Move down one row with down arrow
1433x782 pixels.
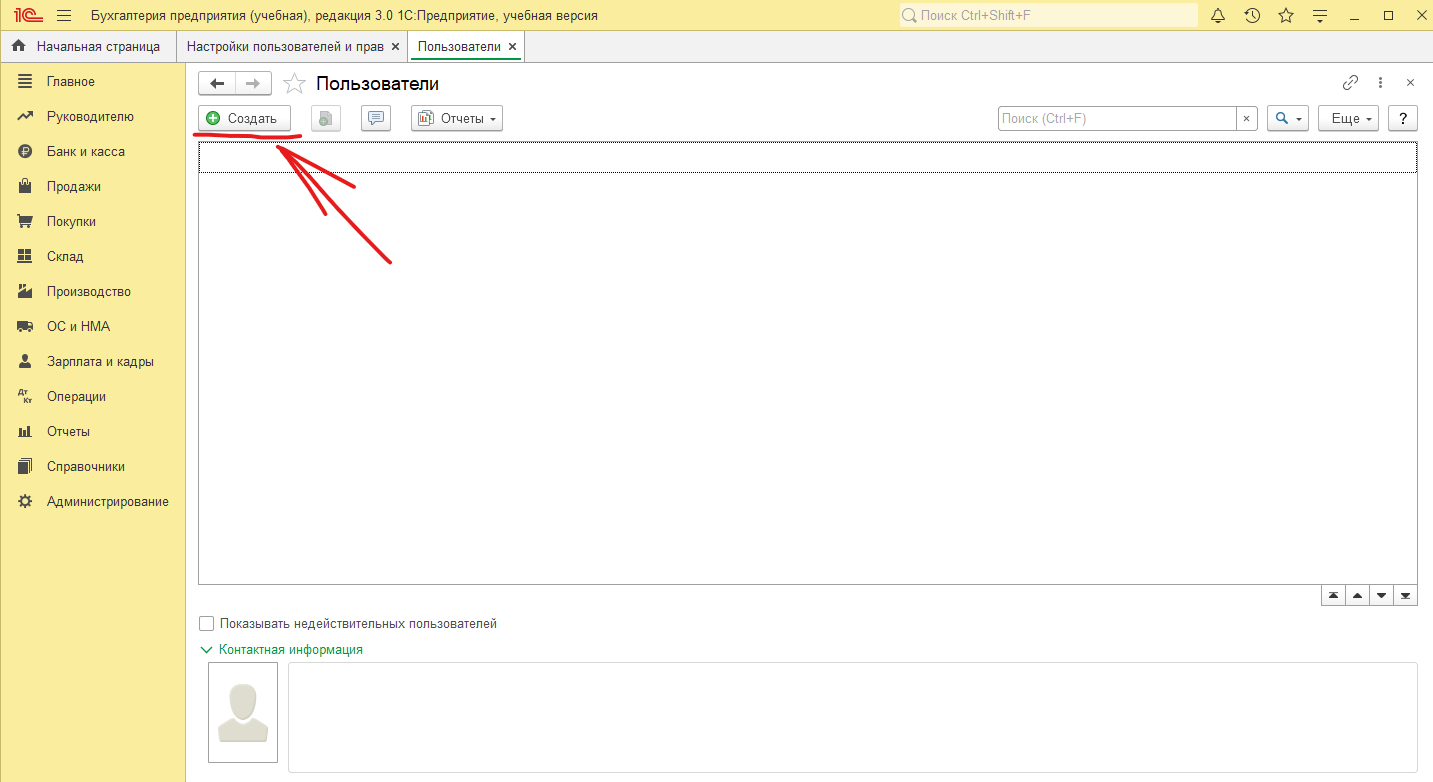click(x=1381, y=595)
